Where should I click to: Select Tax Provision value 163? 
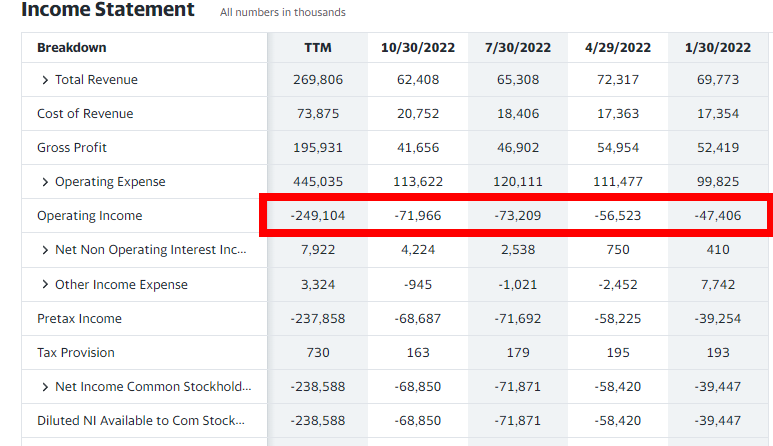click(418, 353)
